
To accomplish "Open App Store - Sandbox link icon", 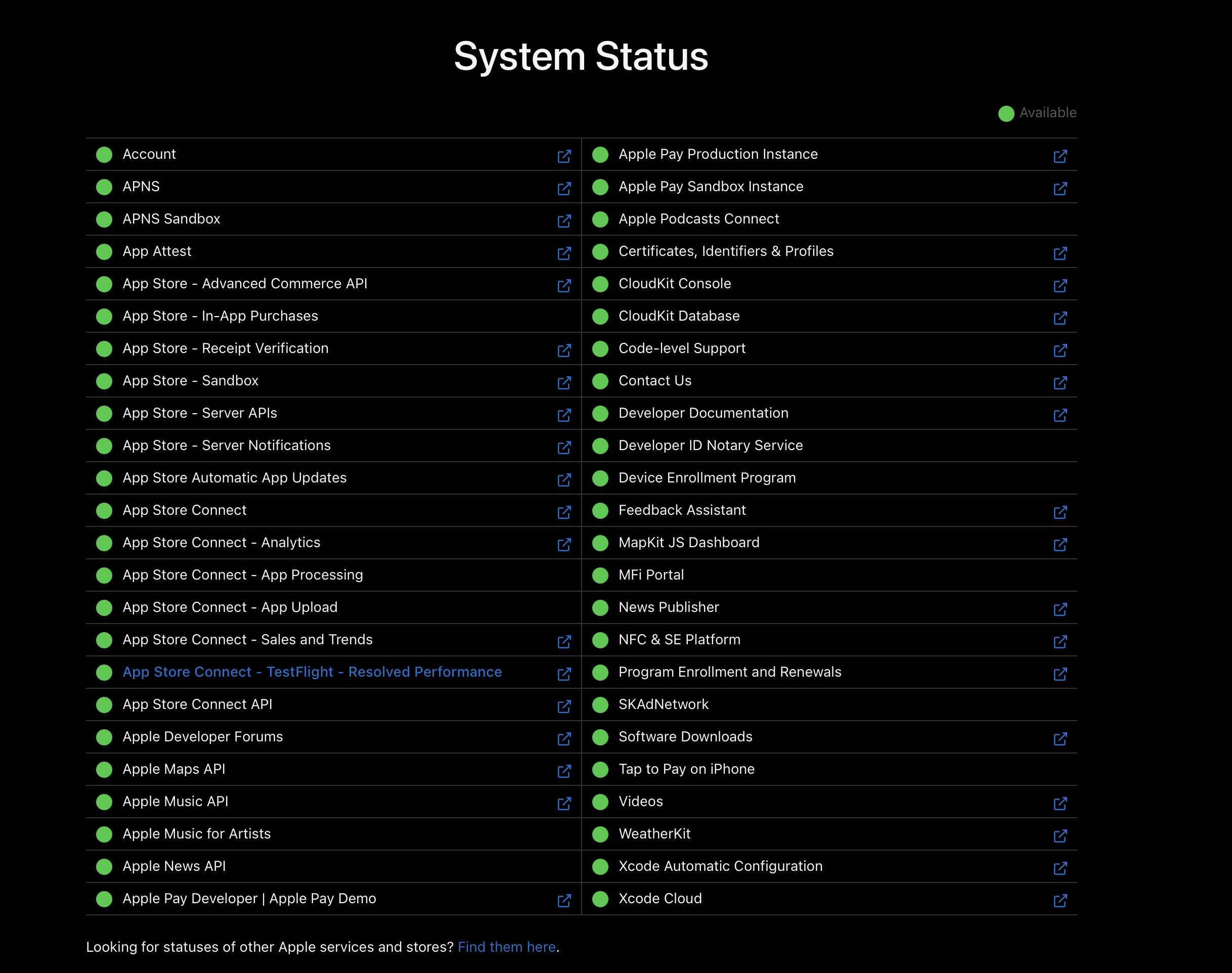I will 564,383.
